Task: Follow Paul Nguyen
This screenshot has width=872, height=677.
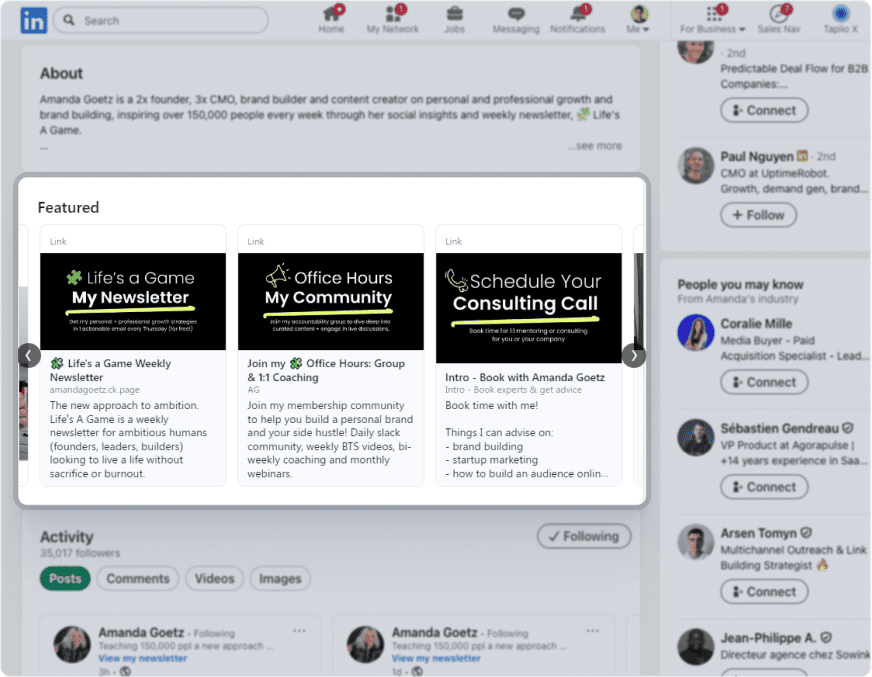Action: [x=758, y=215]
